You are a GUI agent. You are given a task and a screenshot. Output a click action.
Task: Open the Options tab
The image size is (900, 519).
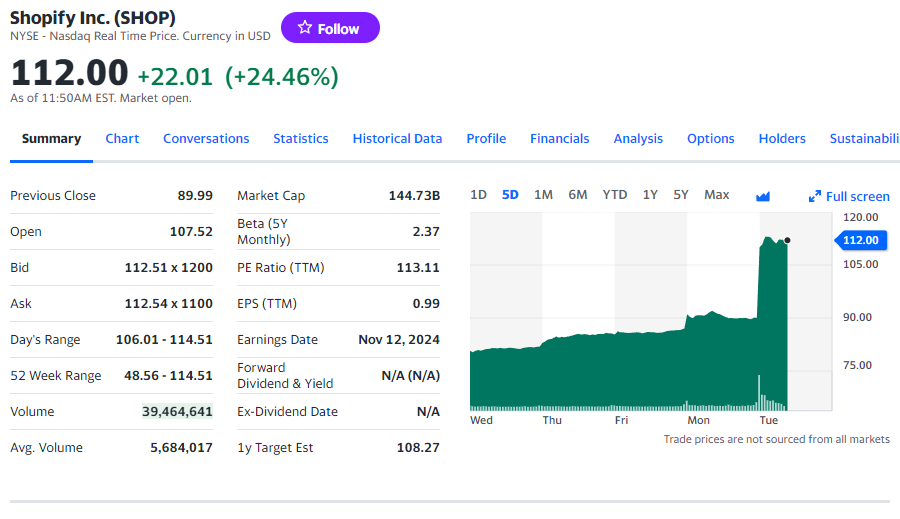[x=711, y=138]
